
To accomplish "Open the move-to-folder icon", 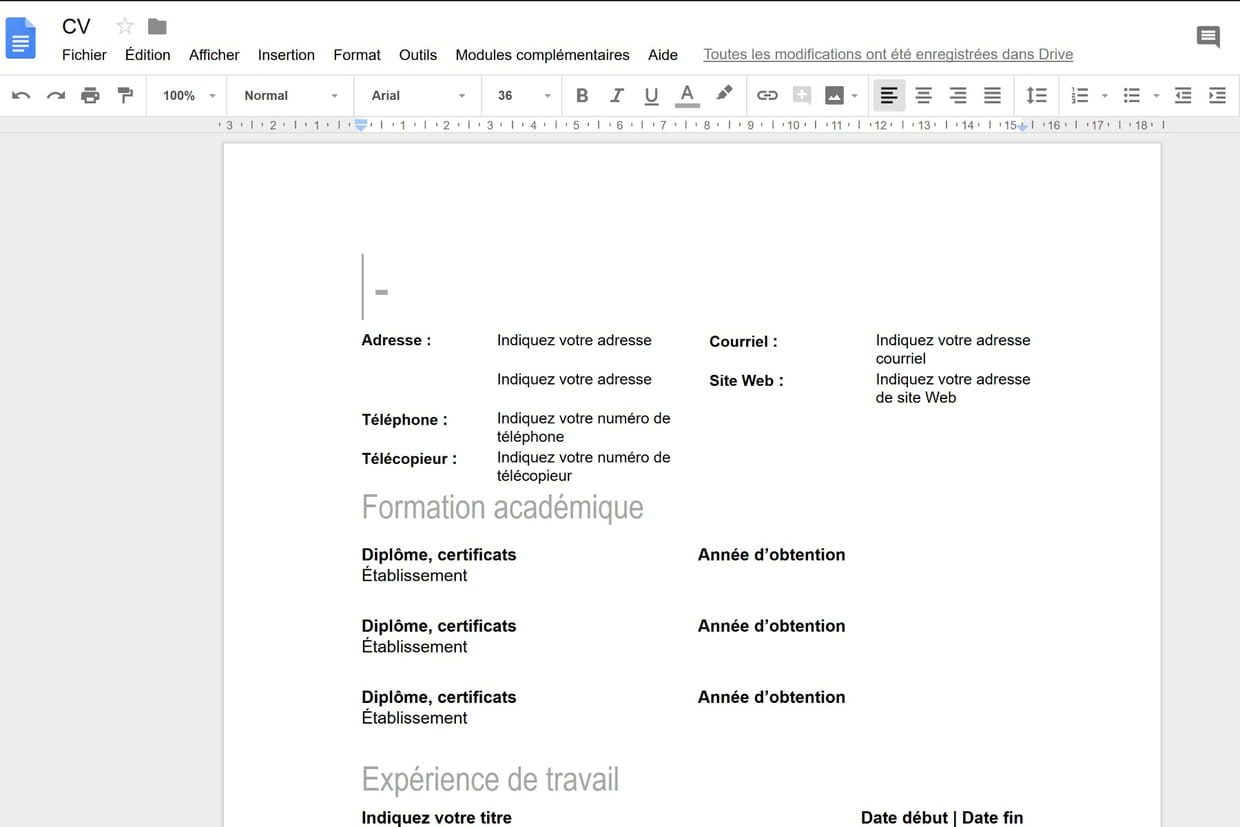I will 157,26.
